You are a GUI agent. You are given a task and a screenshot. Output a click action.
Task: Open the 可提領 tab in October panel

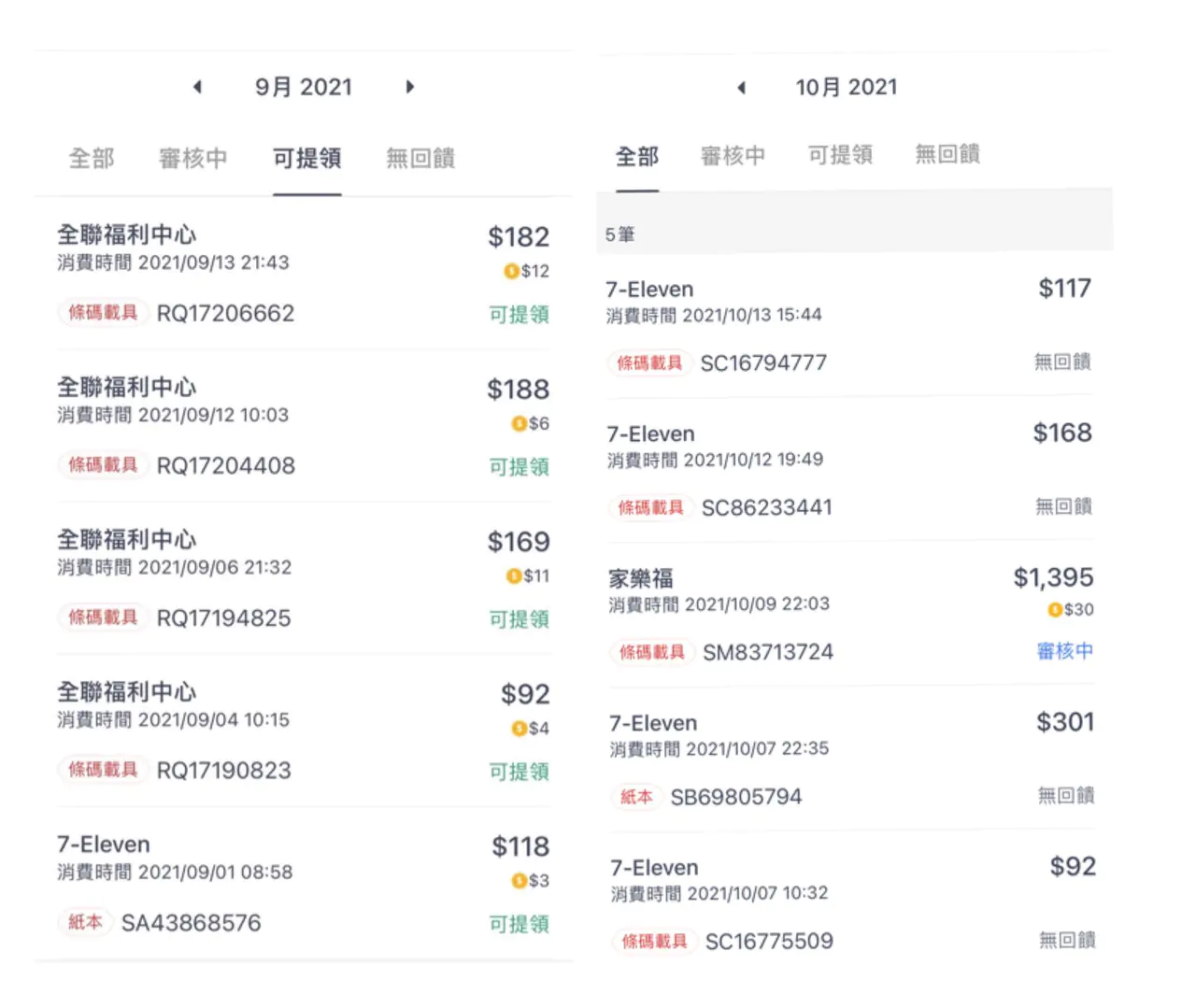click(841, 155)
